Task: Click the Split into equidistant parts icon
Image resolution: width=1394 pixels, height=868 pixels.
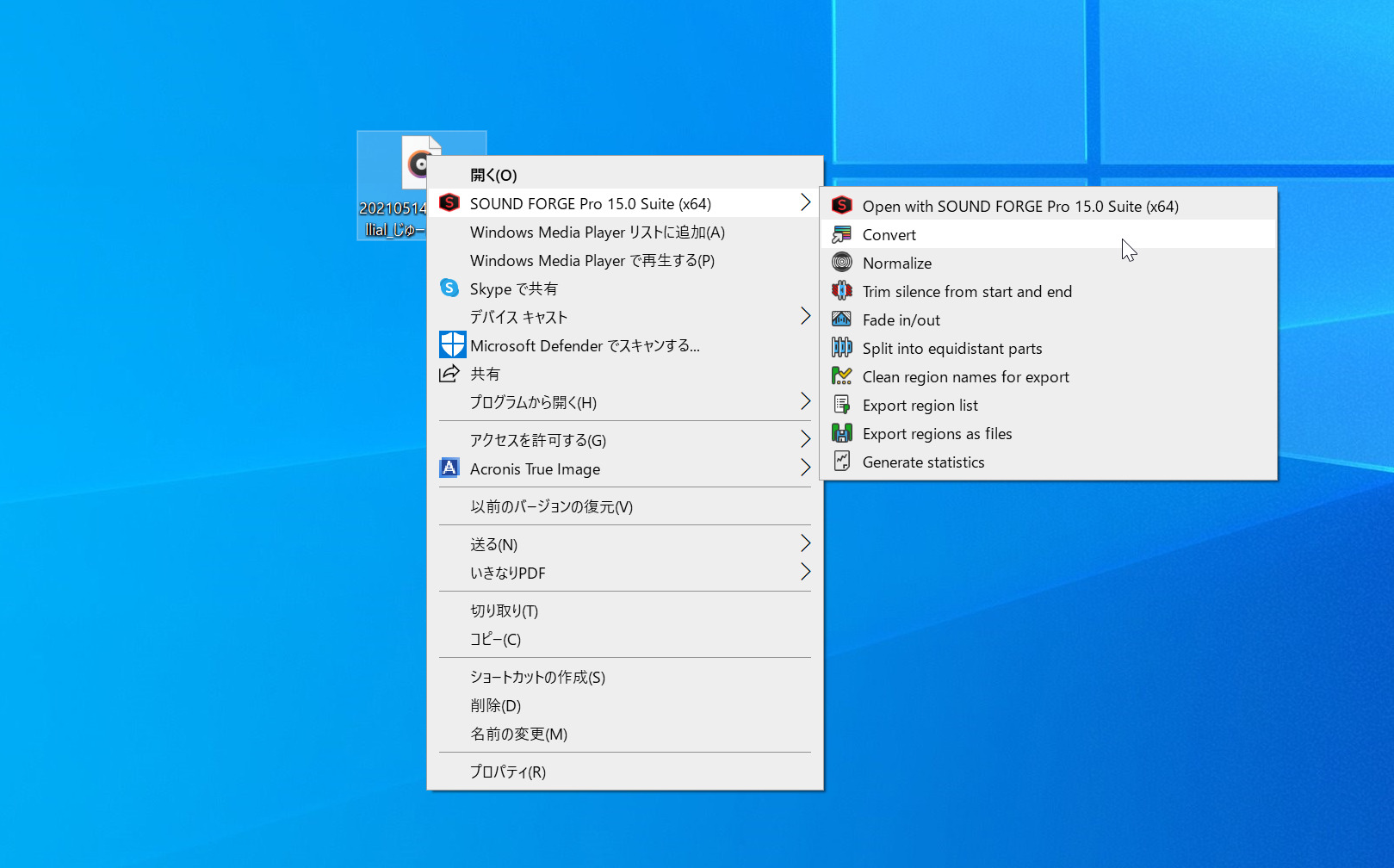Action: point(842,348)
